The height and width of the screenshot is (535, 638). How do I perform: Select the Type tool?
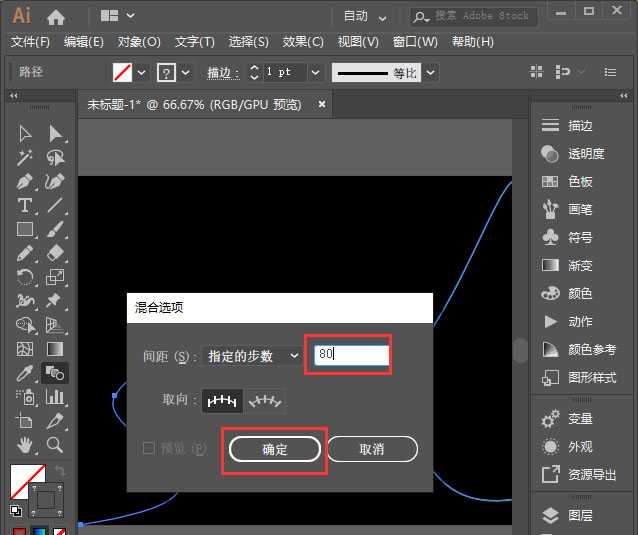click(26, 206)
